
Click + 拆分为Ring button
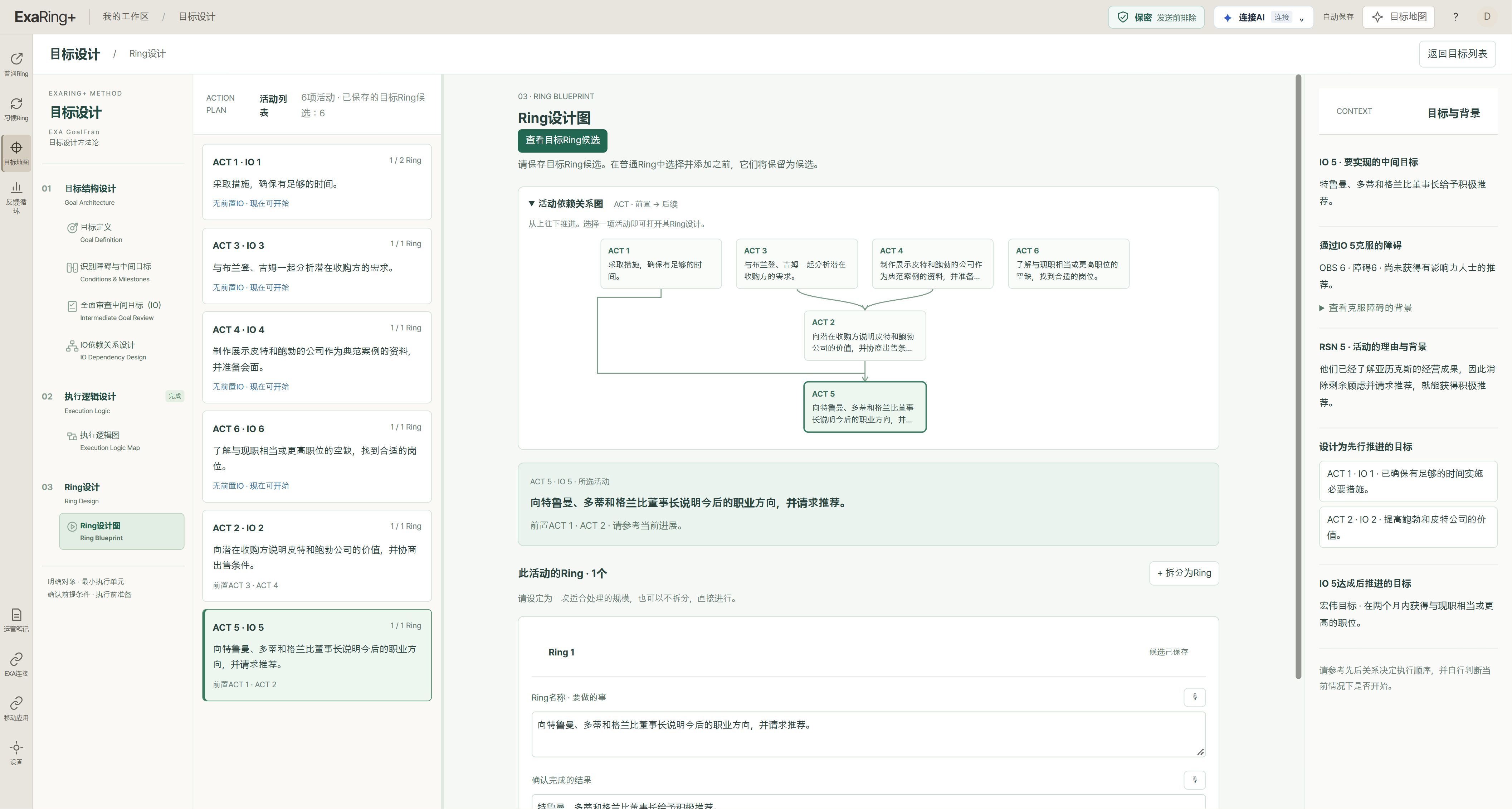coord(1184,573)
